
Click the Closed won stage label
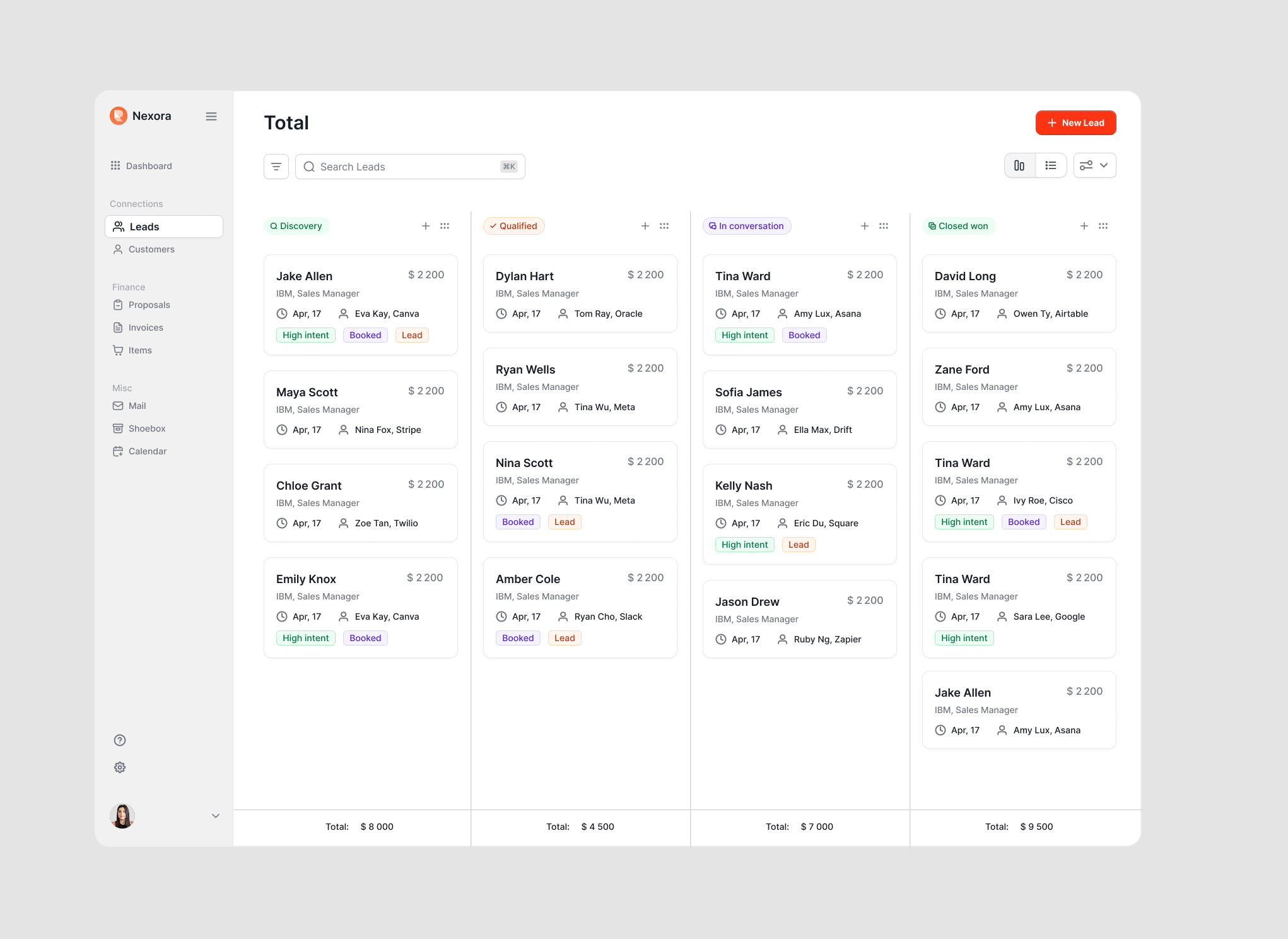pyautogui.click(x=959, y=226)
